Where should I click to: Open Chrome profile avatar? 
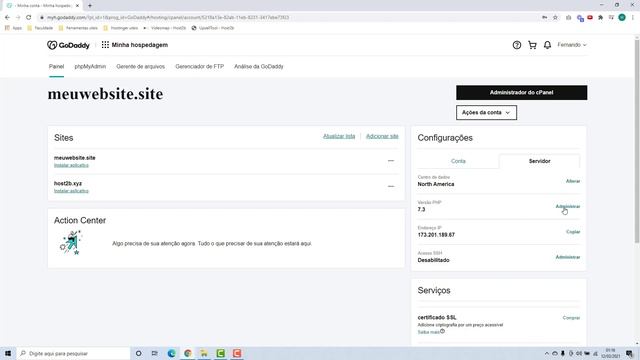(x=622, y=18)
